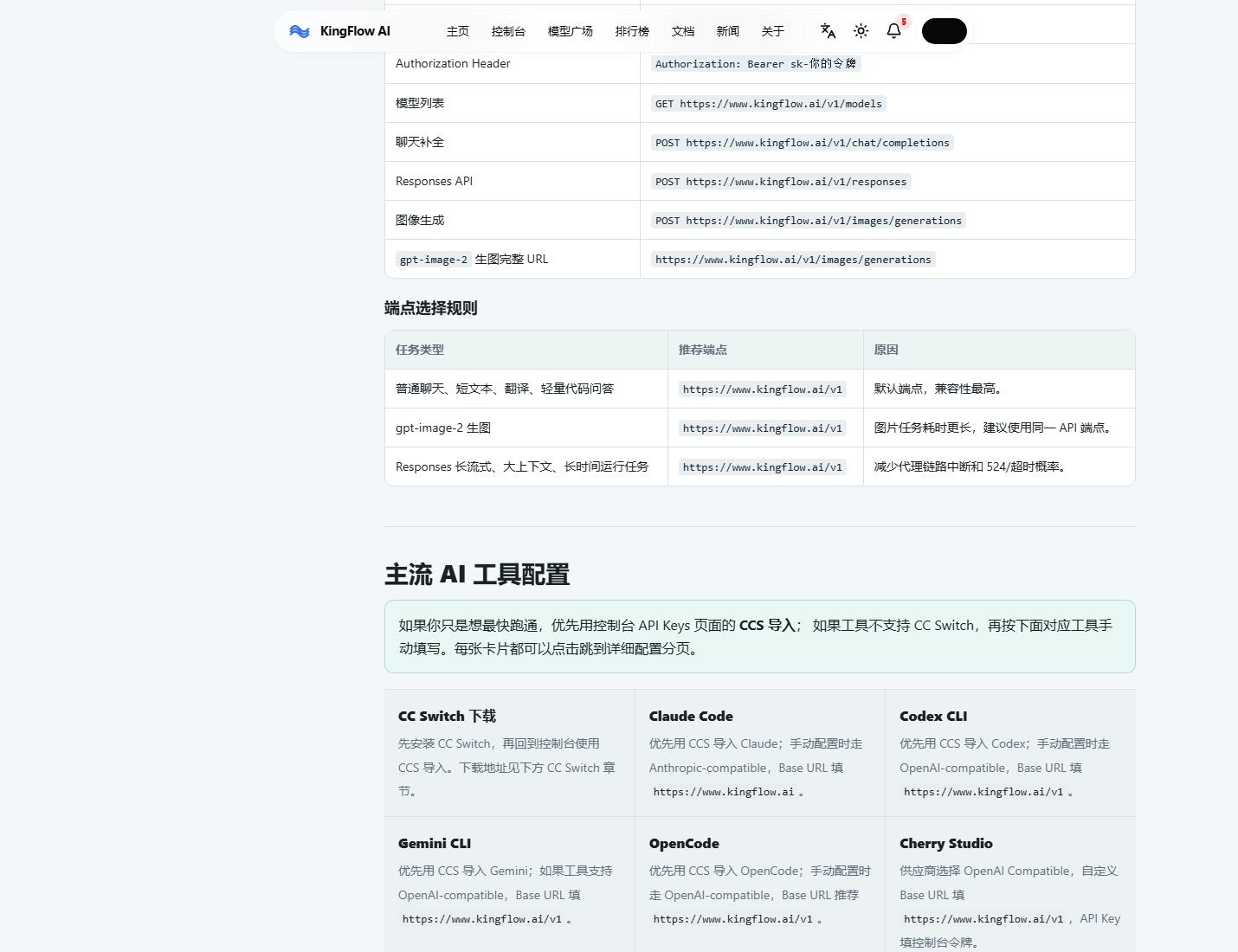The height and width of the screenshot is (952, 1238).
Task: Click the bold CCS 导入 text in notice
Action: tap(767, 625)
